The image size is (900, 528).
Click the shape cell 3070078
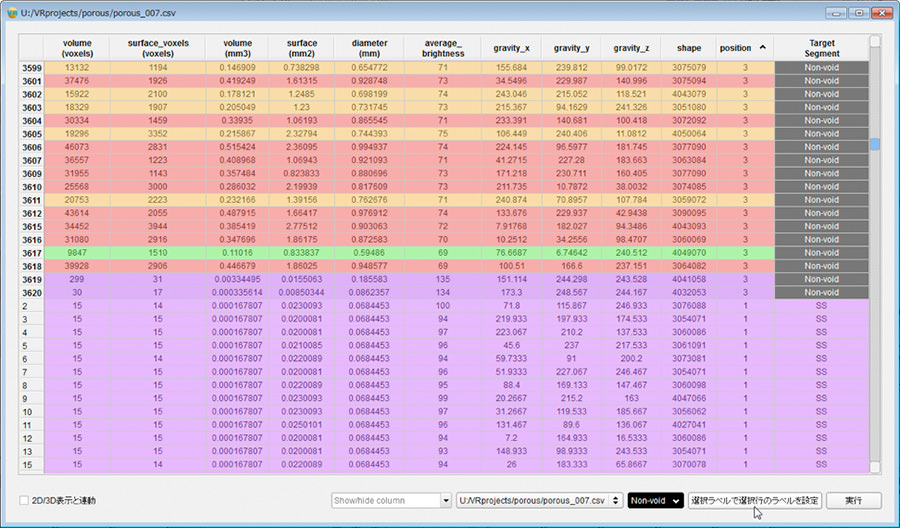coord(688,464)
